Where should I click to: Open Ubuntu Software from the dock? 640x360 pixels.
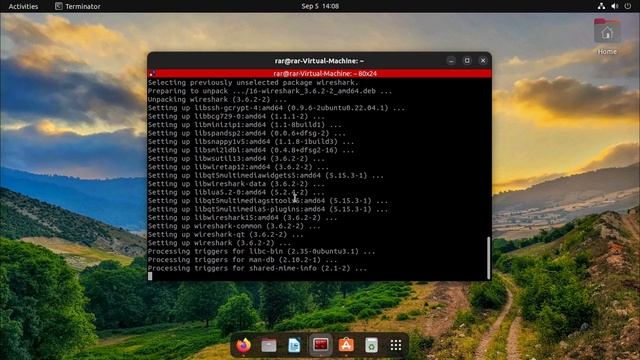coord(346,345)
